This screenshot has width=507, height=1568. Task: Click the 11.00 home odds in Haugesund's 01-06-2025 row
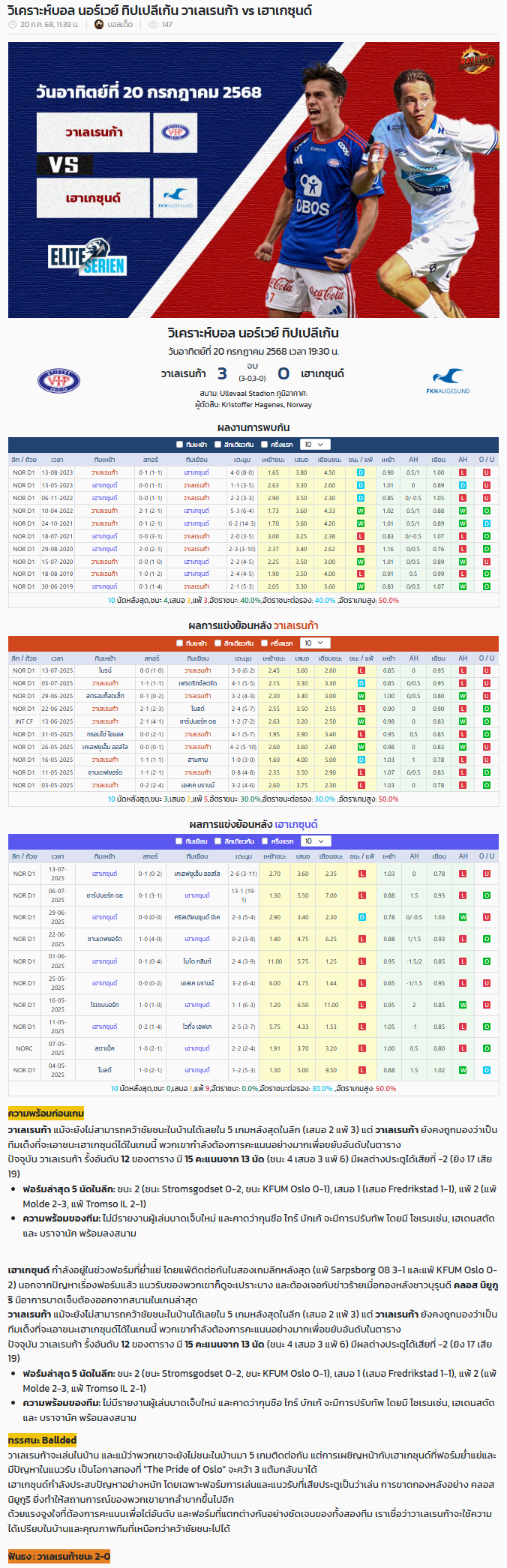[275, 961]
